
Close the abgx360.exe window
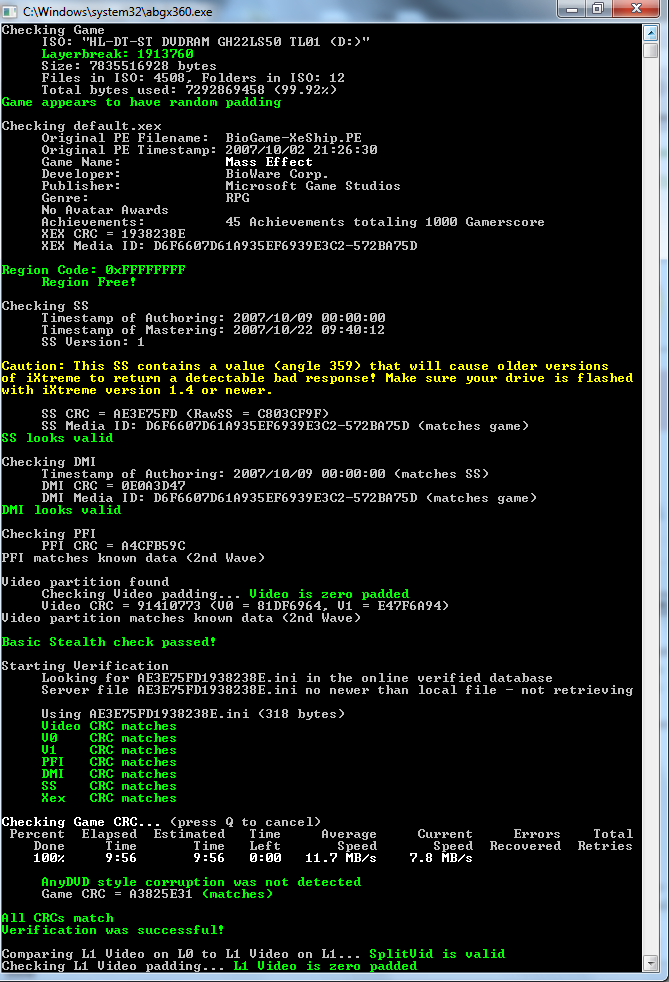coord(636,8)
